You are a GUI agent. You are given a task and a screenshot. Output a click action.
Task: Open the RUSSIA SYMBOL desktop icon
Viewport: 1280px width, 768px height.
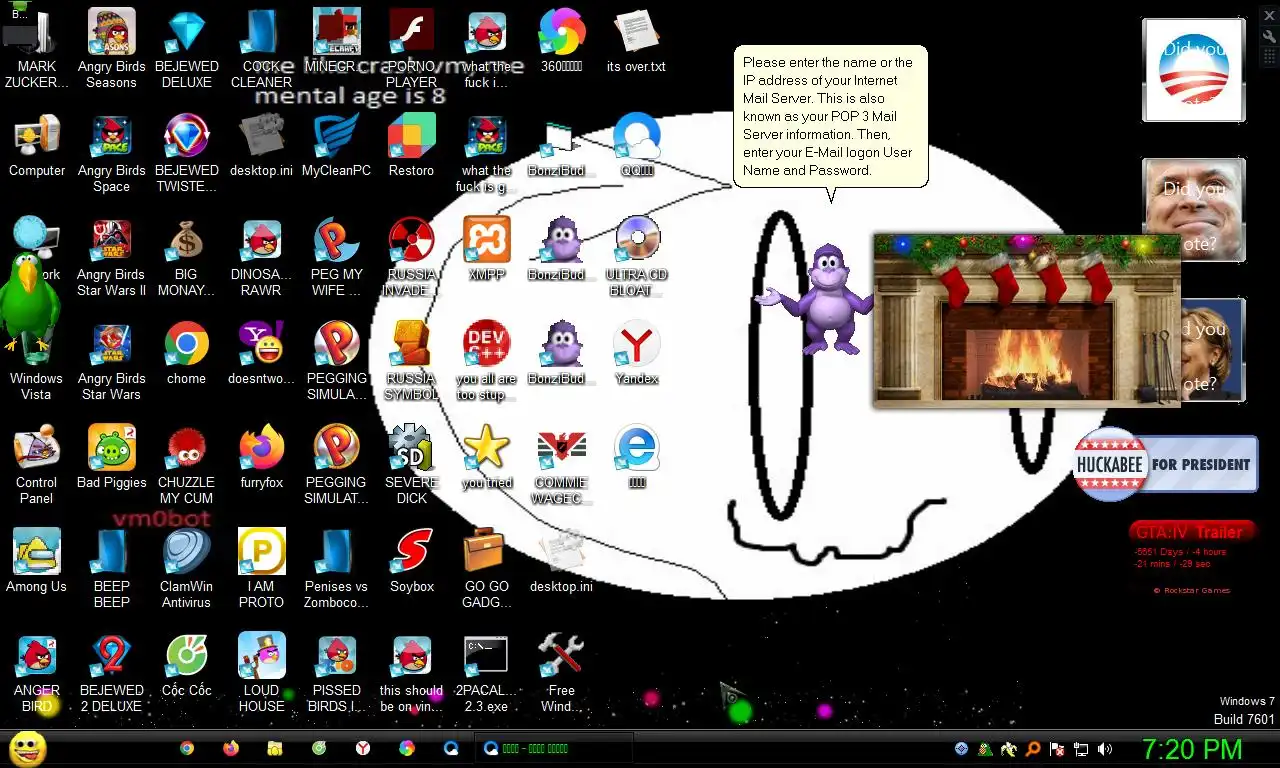[x=412, y=360]
